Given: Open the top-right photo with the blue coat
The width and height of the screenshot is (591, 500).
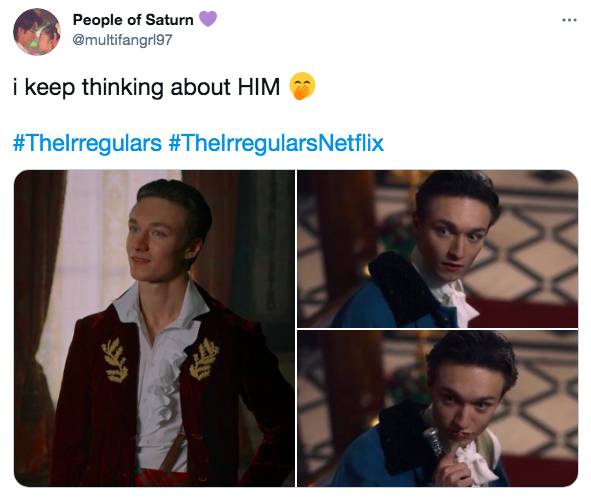Looking at the screenshot, I should [438, 249].
